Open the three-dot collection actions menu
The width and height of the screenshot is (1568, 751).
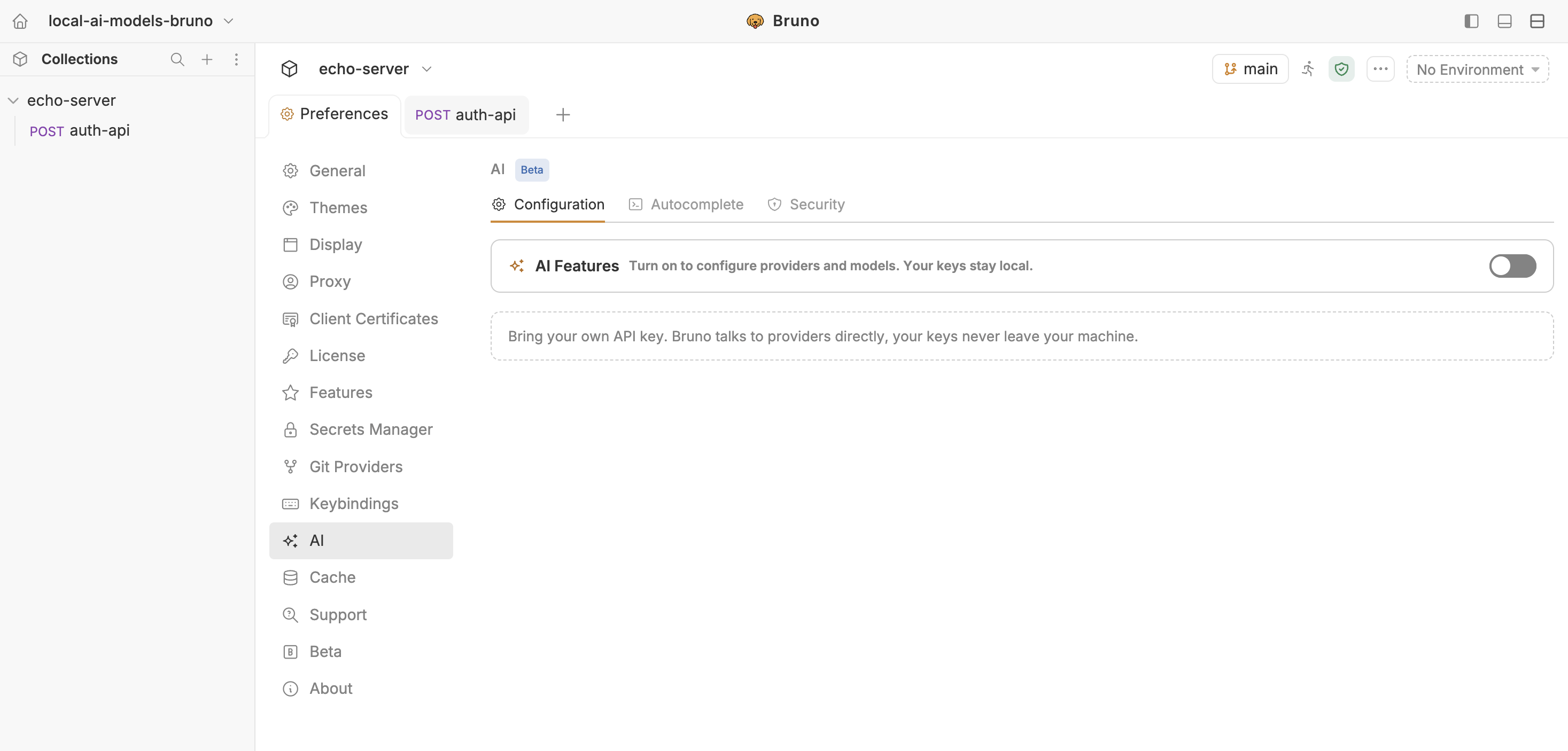tap(1380, 69)
